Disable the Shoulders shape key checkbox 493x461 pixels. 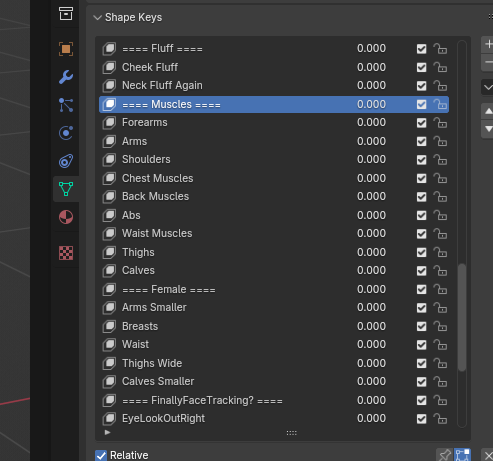click(421, 160)
